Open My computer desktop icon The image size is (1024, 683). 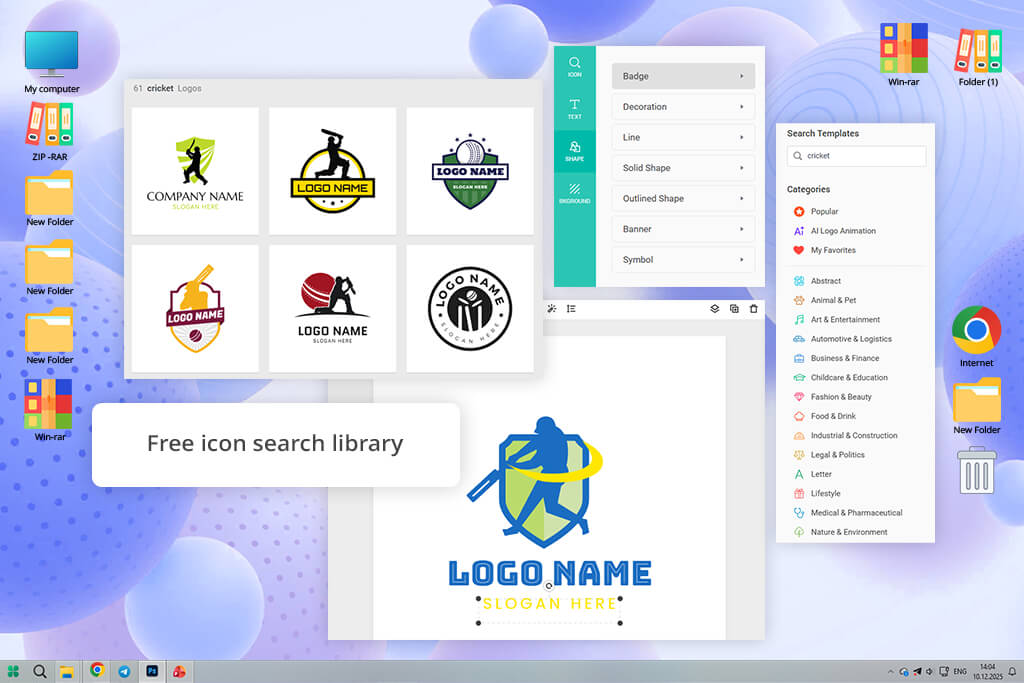coord(52,62)
